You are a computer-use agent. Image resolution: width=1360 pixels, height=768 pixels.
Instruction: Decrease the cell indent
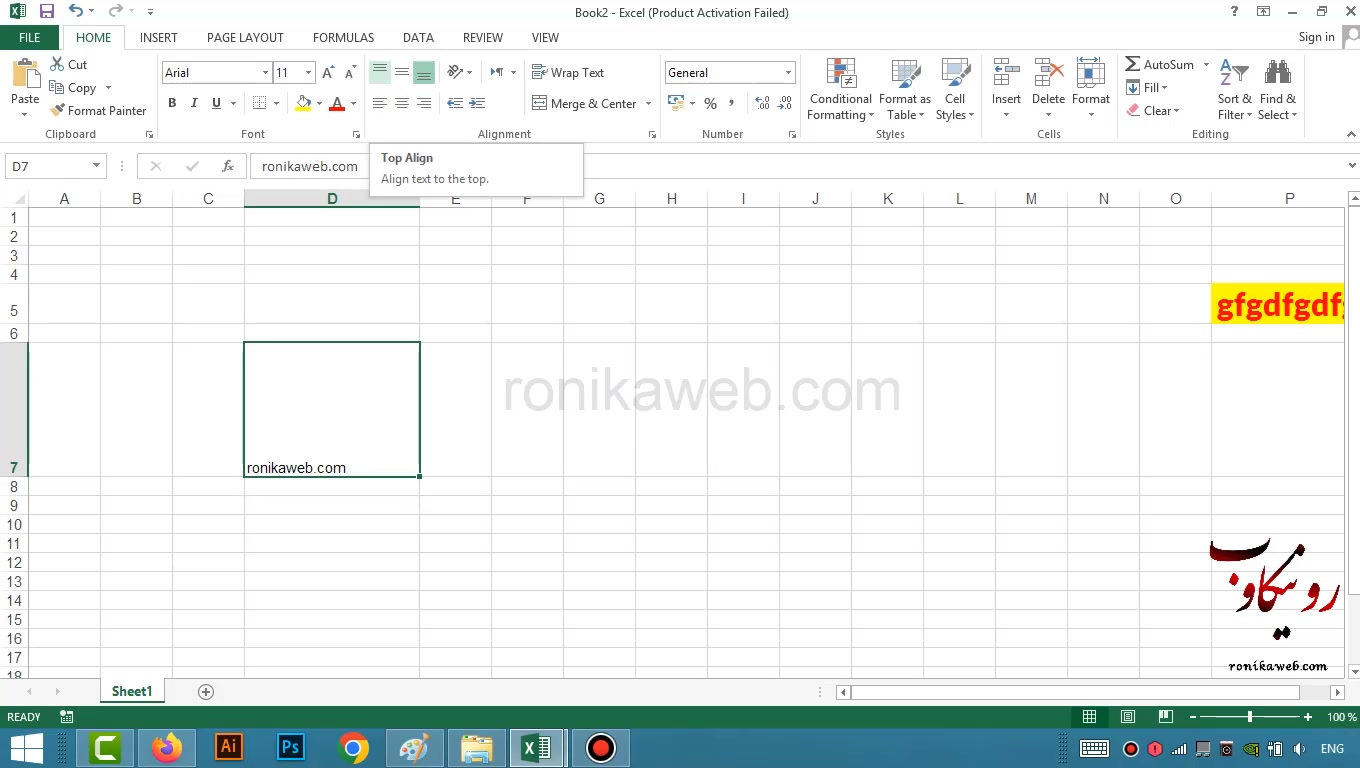pyautogui.click(x=455, y=103)
